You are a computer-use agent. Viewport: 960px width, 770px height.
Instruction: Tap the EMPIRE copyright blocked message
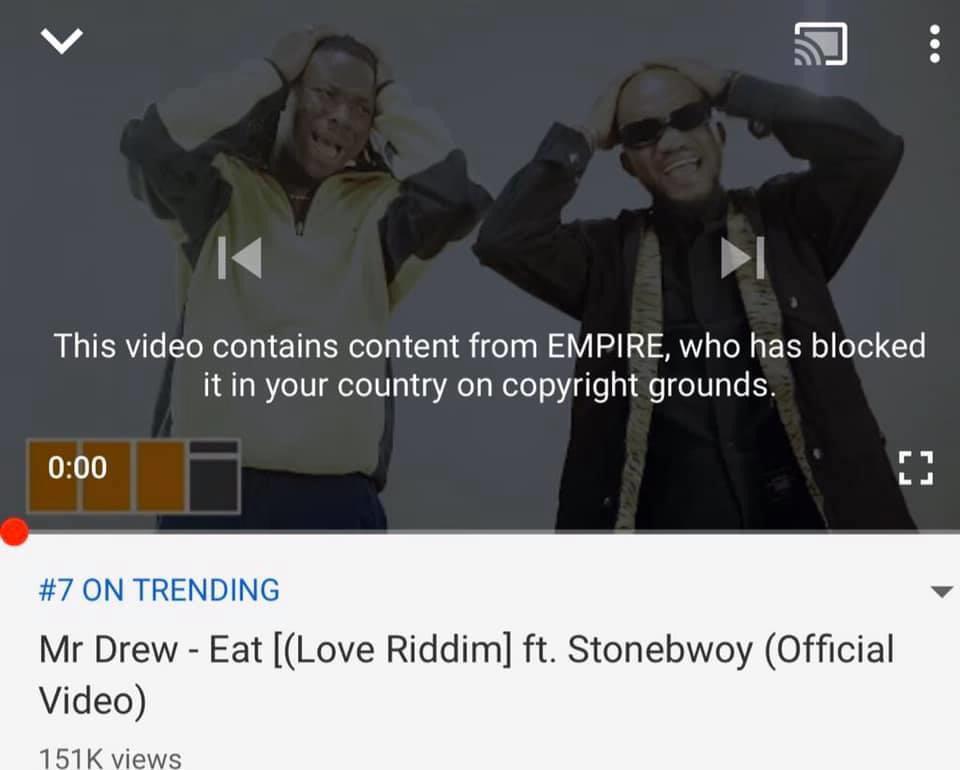(489, 365)
